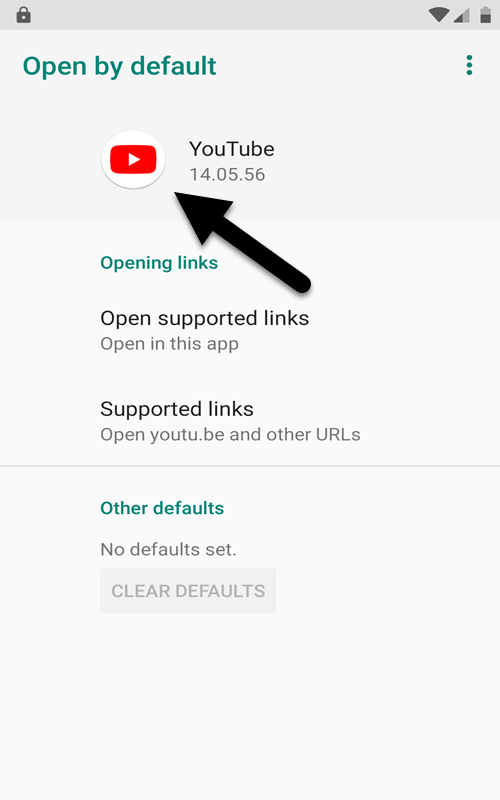
Task: Select the 'Other defaults' section header
Action: tap(162, 508)
